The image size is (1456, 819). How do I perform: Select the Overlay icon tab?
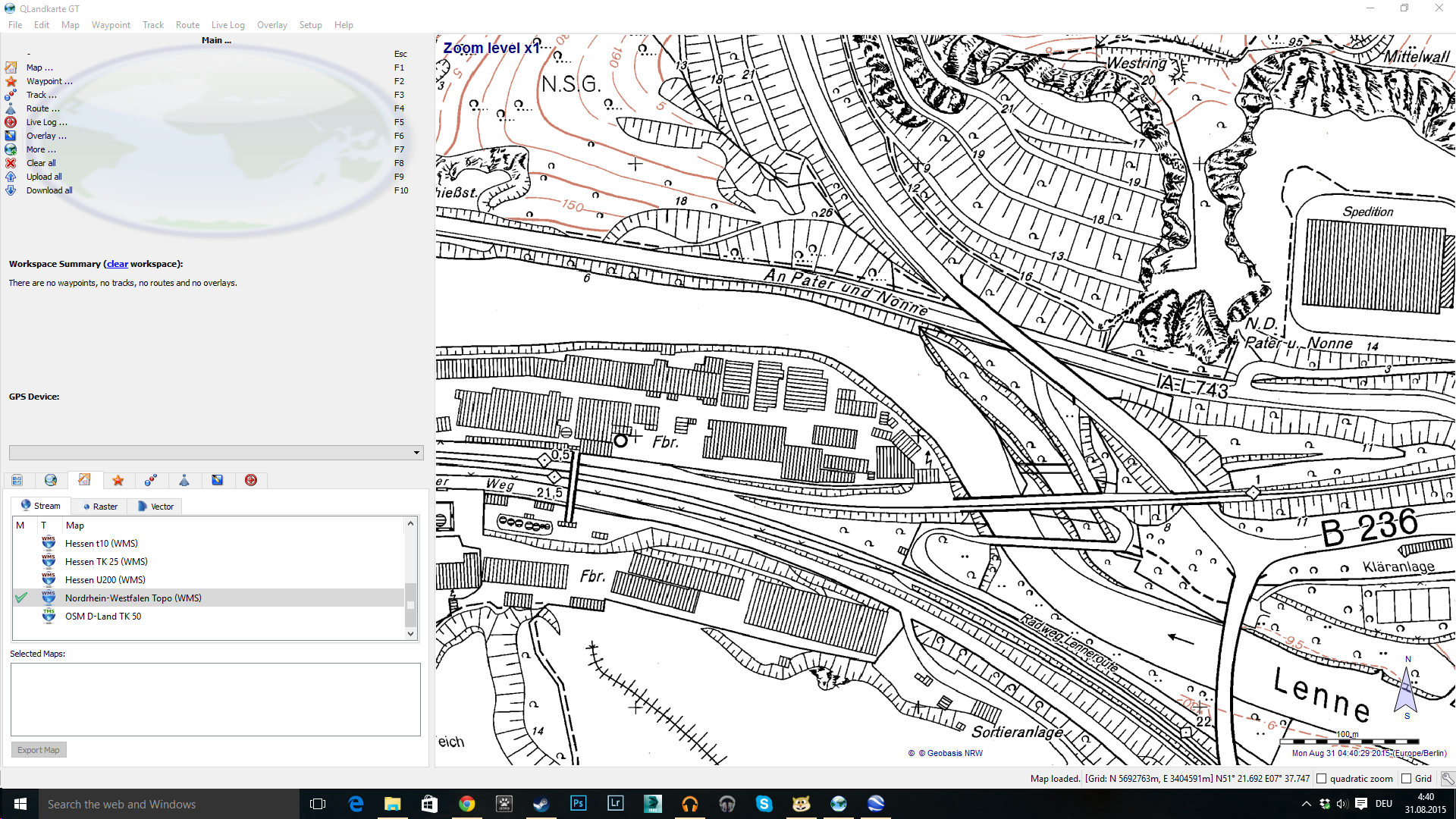(218, 480)
